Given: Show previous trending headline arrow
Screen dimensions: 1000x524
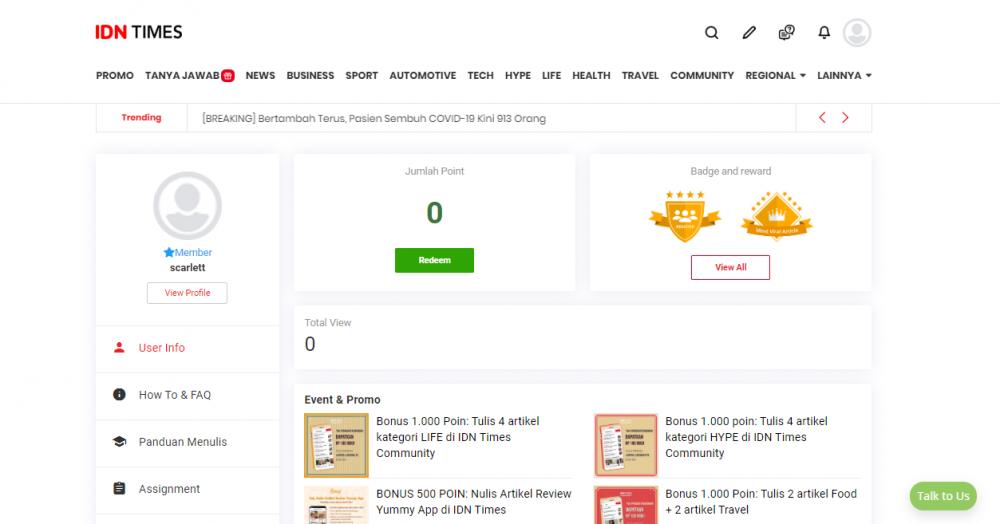Looking at the screenshot, I should point(822,117).
